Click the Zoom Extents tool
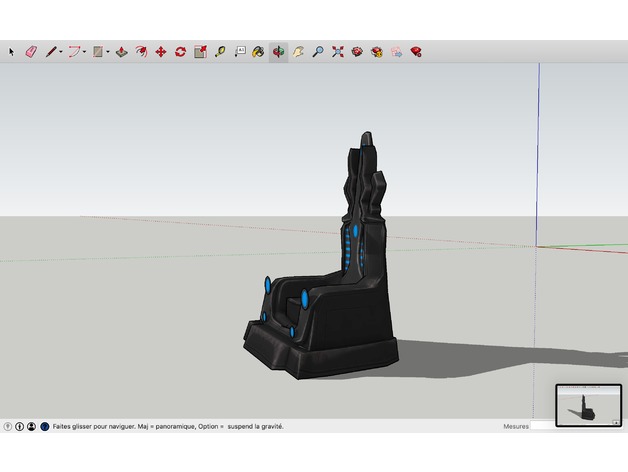 tap(337, 51)
